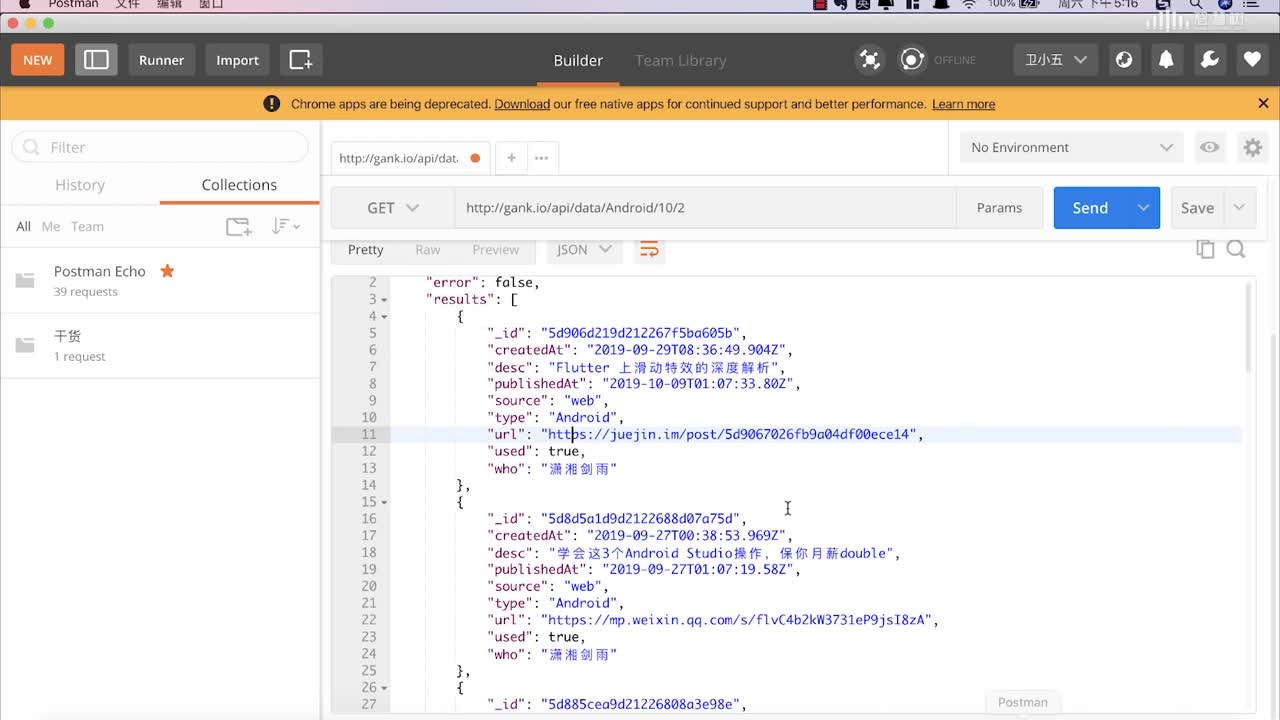Image resolution: width=1280 pixels, height=720 pixels.
Task: Collapse the results array on line 3
Action: point(385,300)
